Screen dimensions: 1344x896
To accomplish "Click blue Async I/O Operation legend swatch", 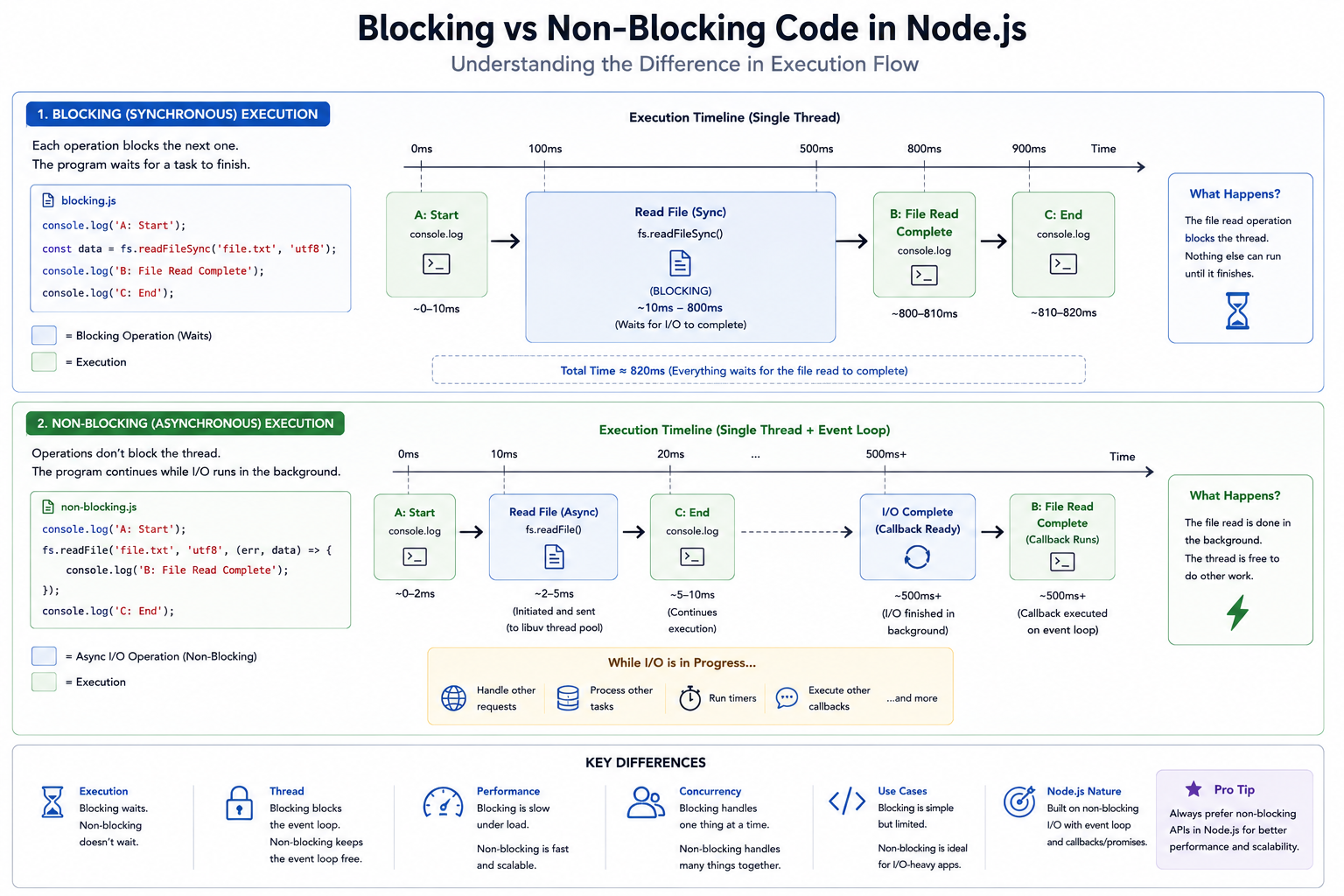I will click(x=44, y=656).
